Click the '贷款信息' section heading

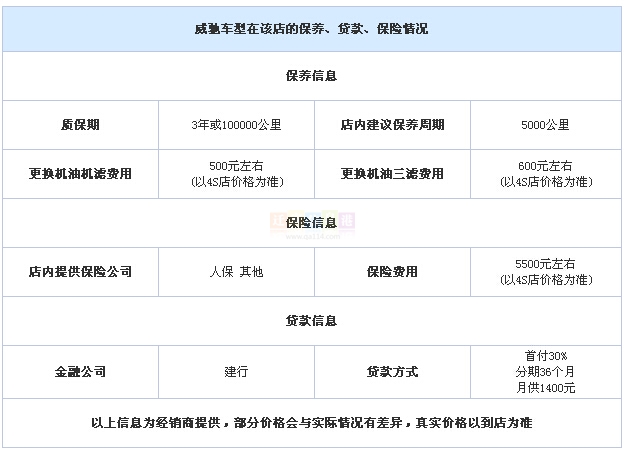click(311, 321)
